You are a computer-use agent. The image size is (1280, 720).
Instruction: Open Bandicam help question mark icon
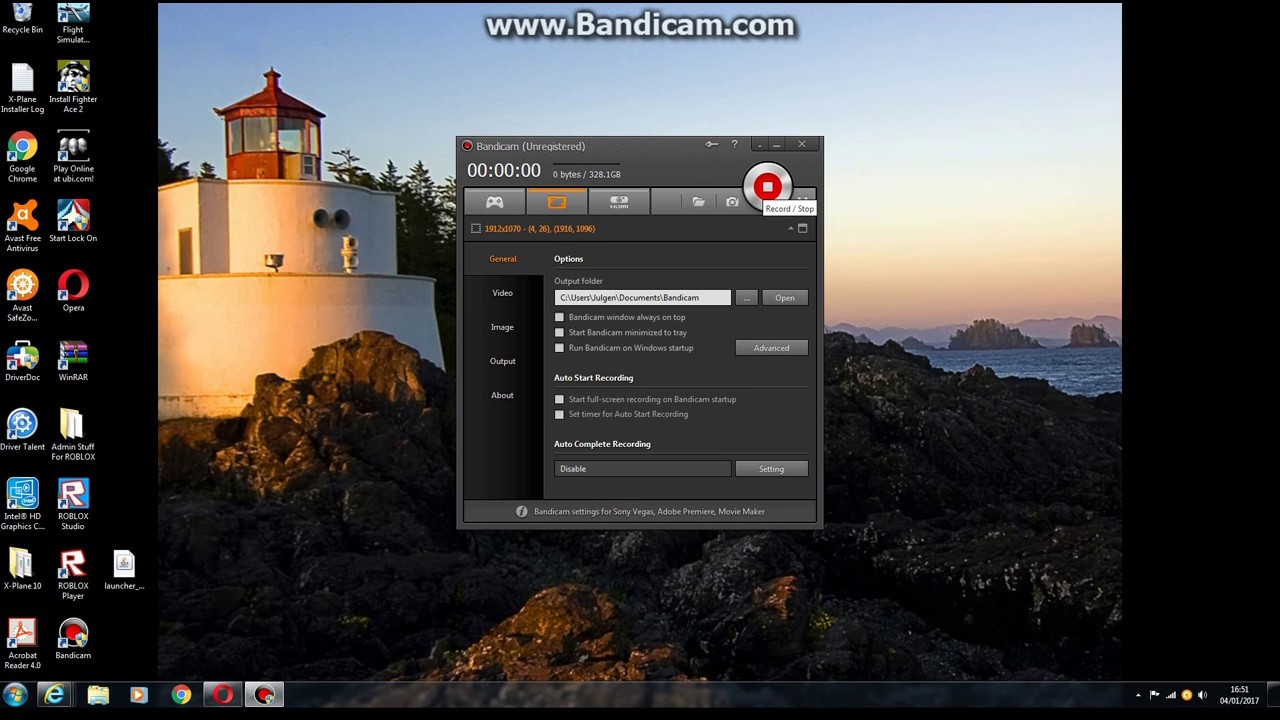(x=734, y=145)
